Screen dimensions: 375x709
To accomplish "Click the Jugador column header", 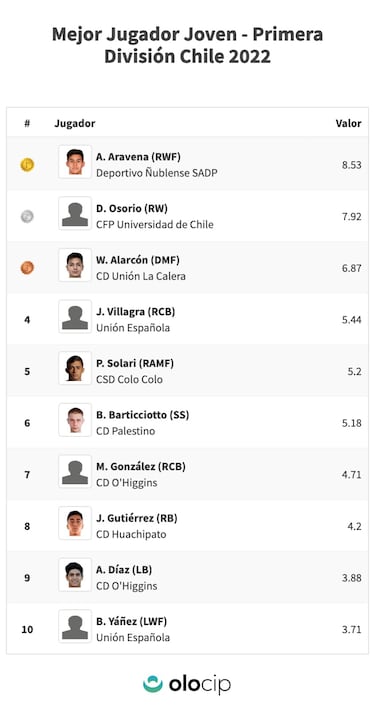I will pyautogui.click(x=75, y=123).
